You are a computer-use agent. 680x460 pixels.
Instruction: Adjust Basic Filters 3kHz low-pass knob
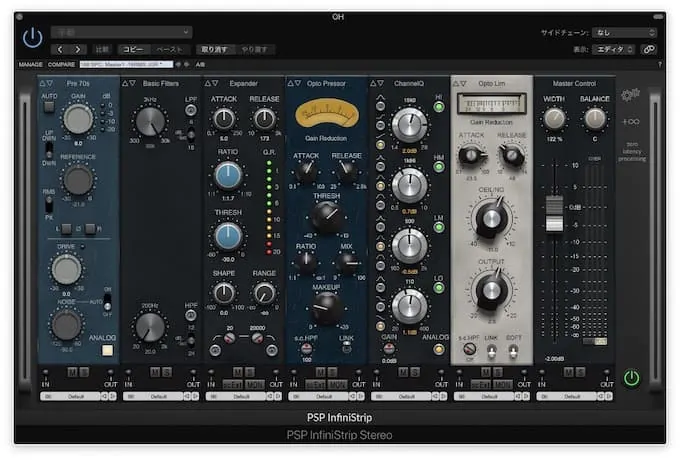point(150,121)
